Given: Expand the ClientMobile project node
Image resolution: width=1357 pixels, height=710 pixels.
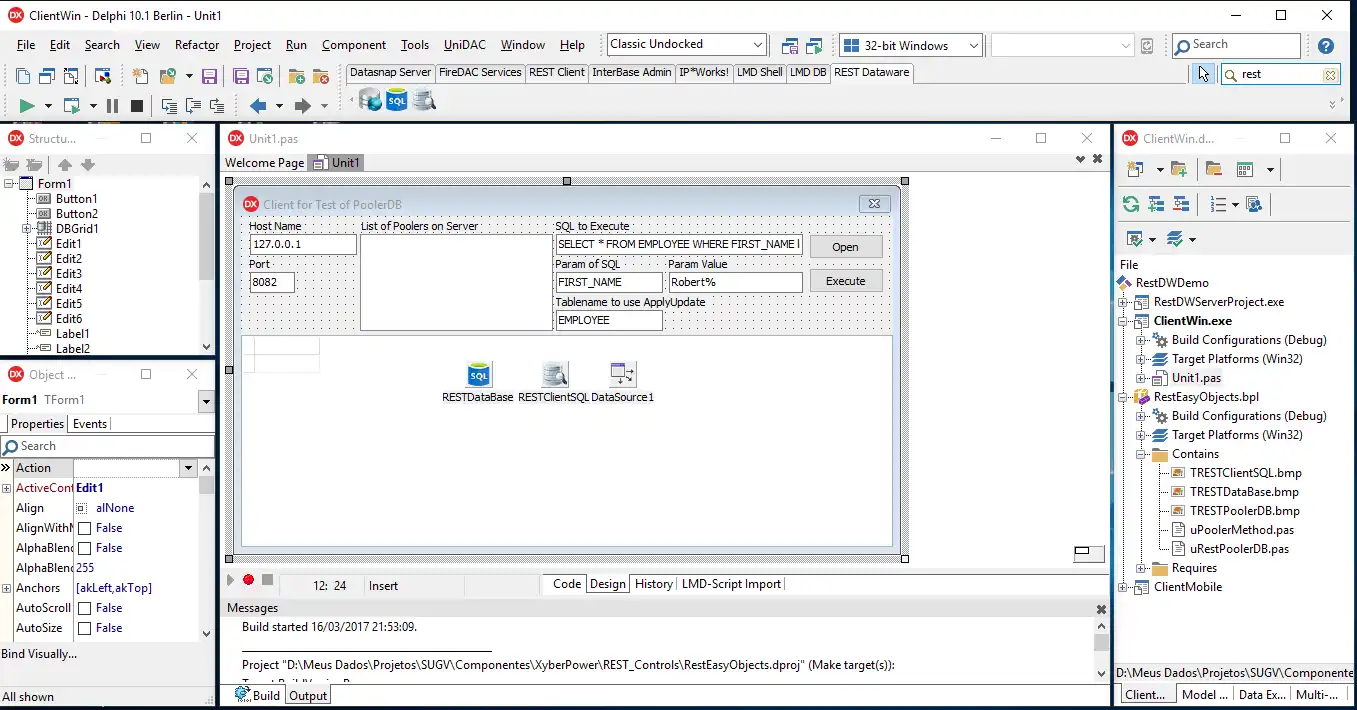Looking at the screenshot, I should (1123, 587).
